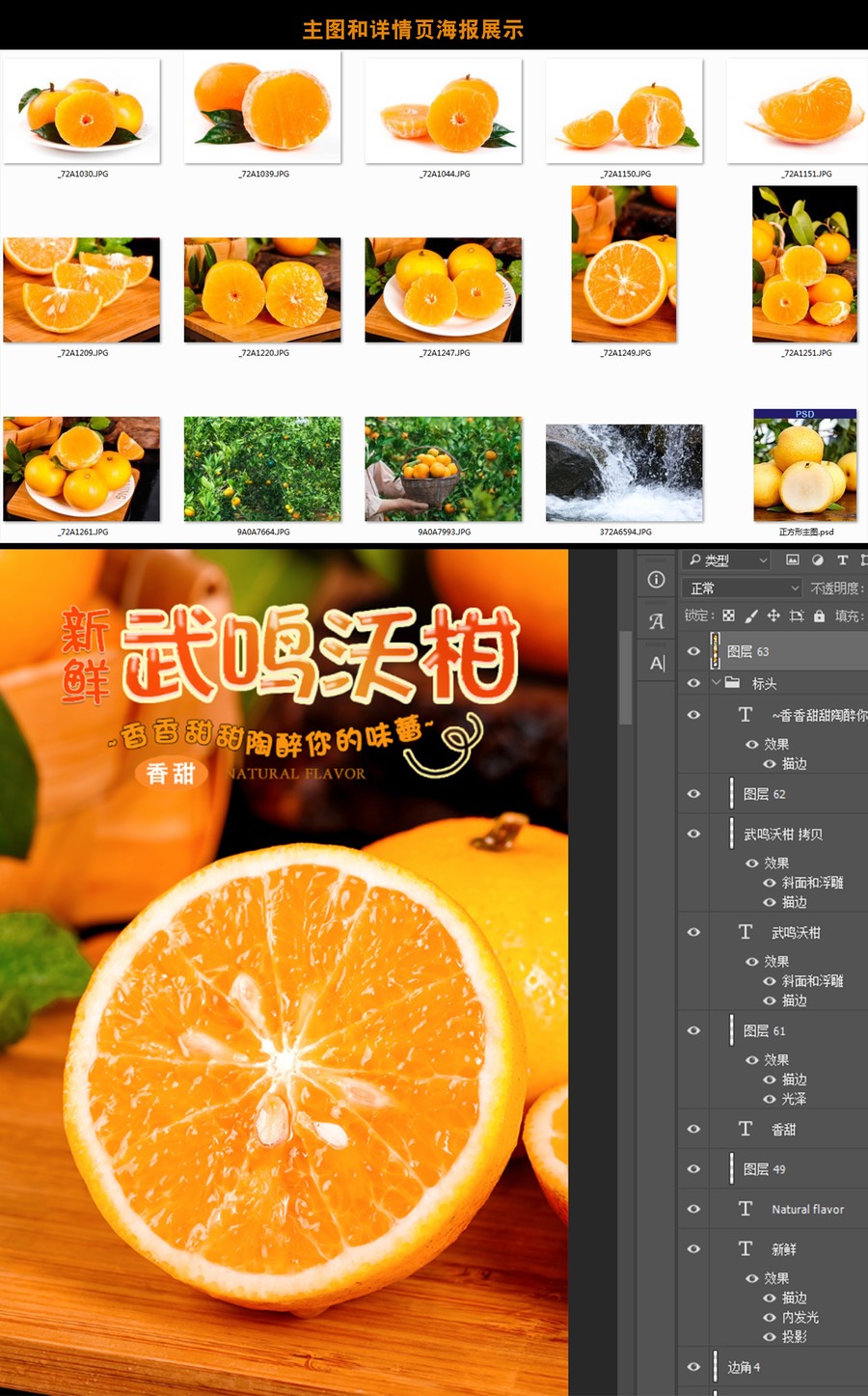The width and height of the screenshot is (868, 1396).
Task: Open the 类型 layer filter dropdown
Action: [726, 560]
